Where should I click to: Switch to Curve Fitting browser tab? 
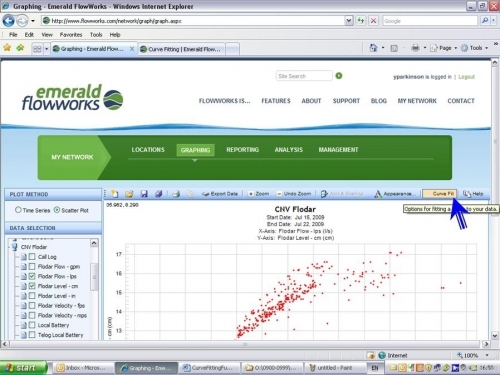tap(182, 49)
